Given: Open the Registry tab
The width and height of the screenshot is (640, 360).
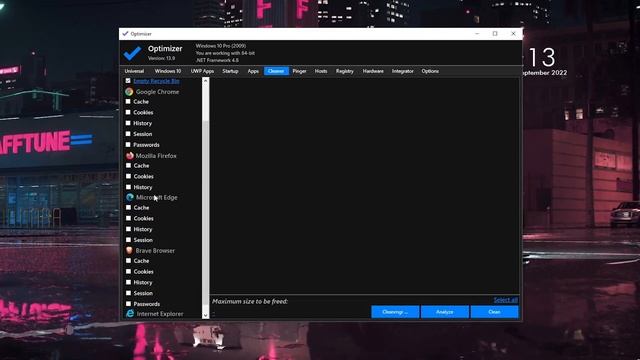Looking at the screenshot, I should [344, 71].
